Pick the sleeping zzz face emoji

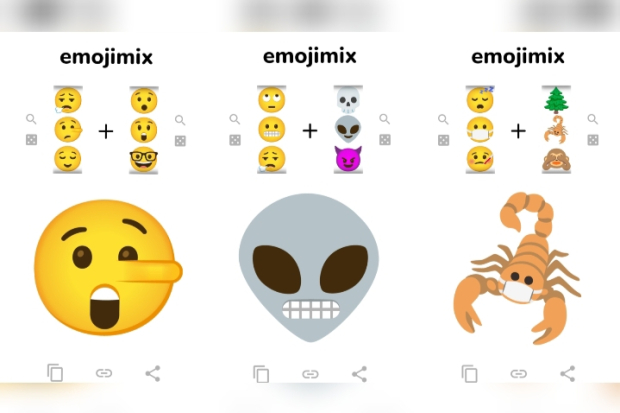[480, 100]
